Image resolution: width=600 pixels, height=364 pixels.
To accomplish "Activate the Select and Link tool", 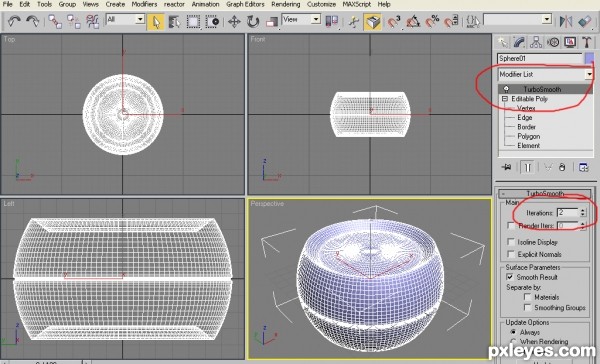I will [55, 21].
